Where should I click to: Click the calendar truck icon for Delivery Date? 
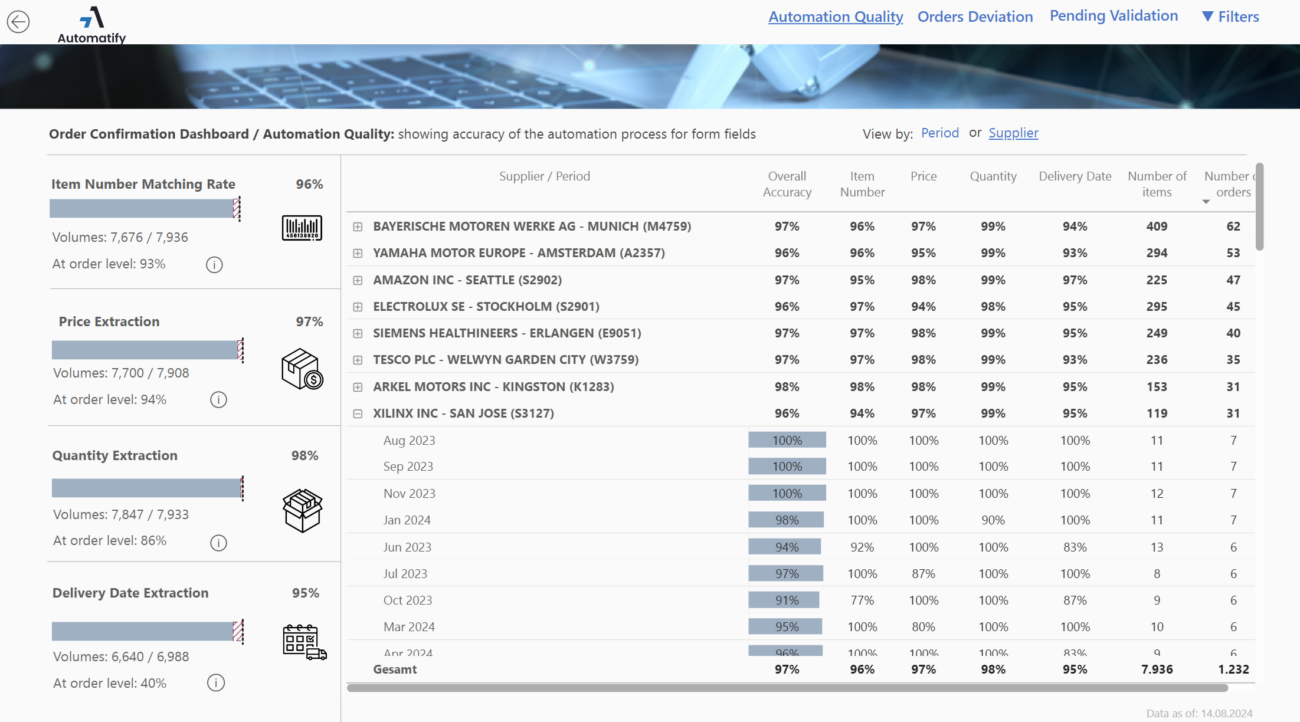(304, 641)
